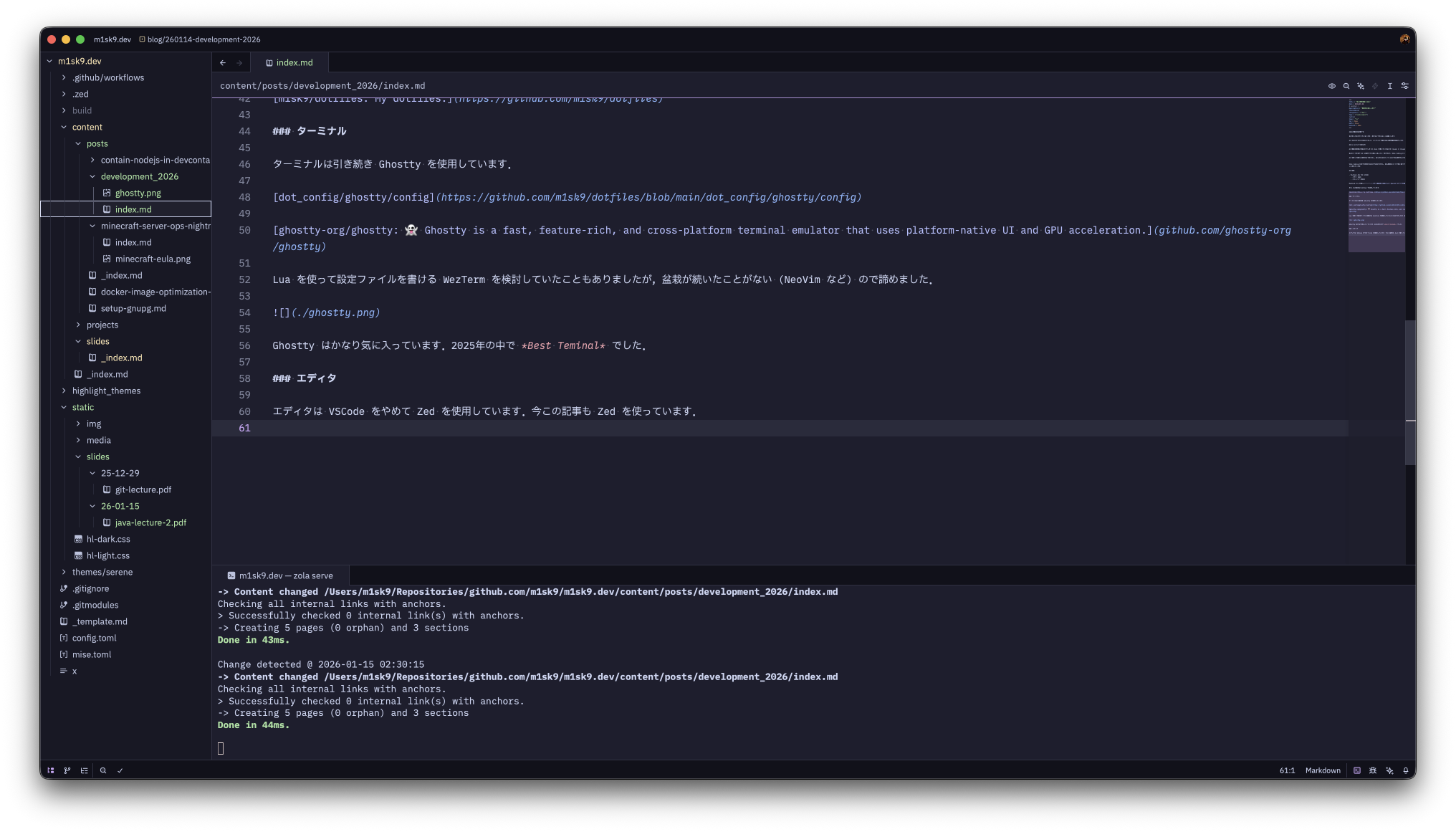Click buffer search magnifier in editor toolbar

pyautogui.click(x=1346, y=86)
